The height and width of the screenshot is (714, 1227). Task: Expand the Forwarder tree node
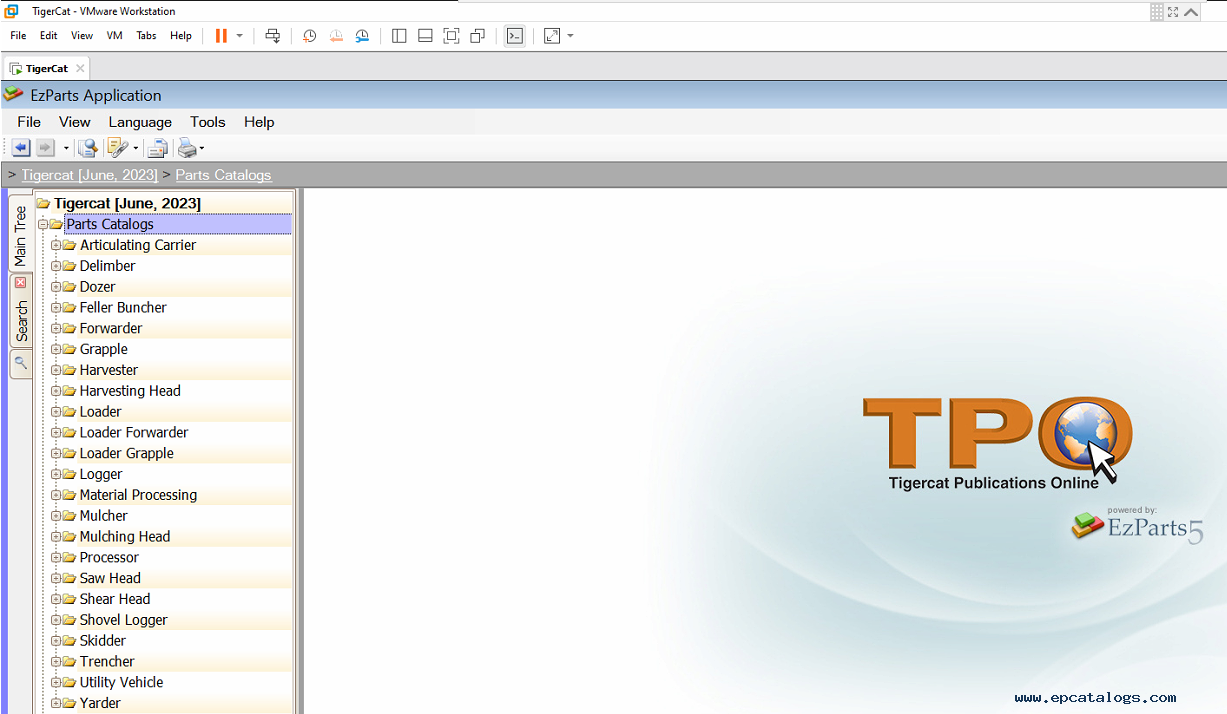point(56,328)
